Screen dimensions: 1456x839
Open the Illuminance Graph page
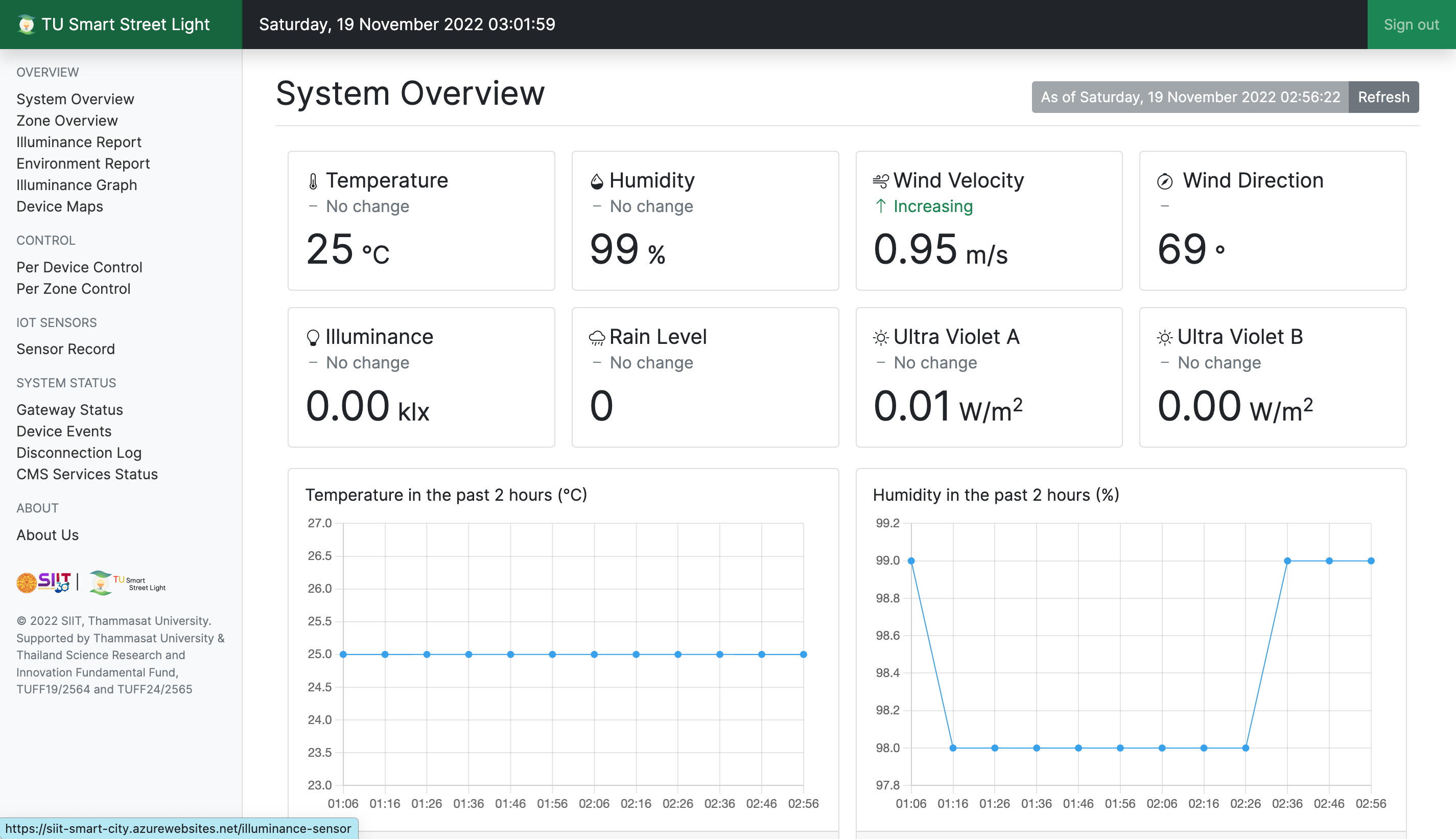(77, 185)
